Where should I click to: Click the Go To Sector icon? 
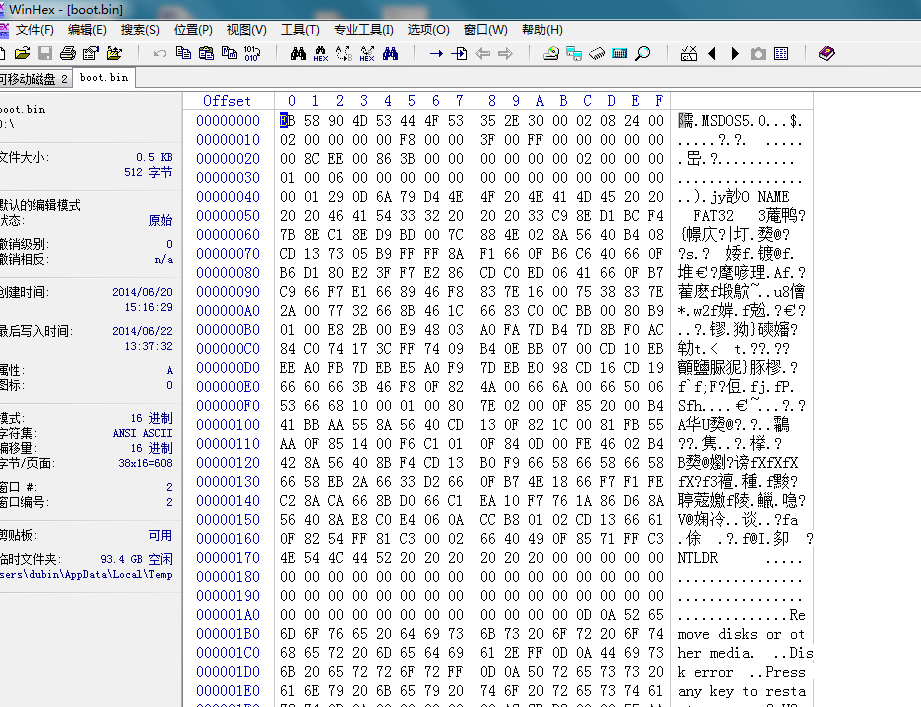459,53
